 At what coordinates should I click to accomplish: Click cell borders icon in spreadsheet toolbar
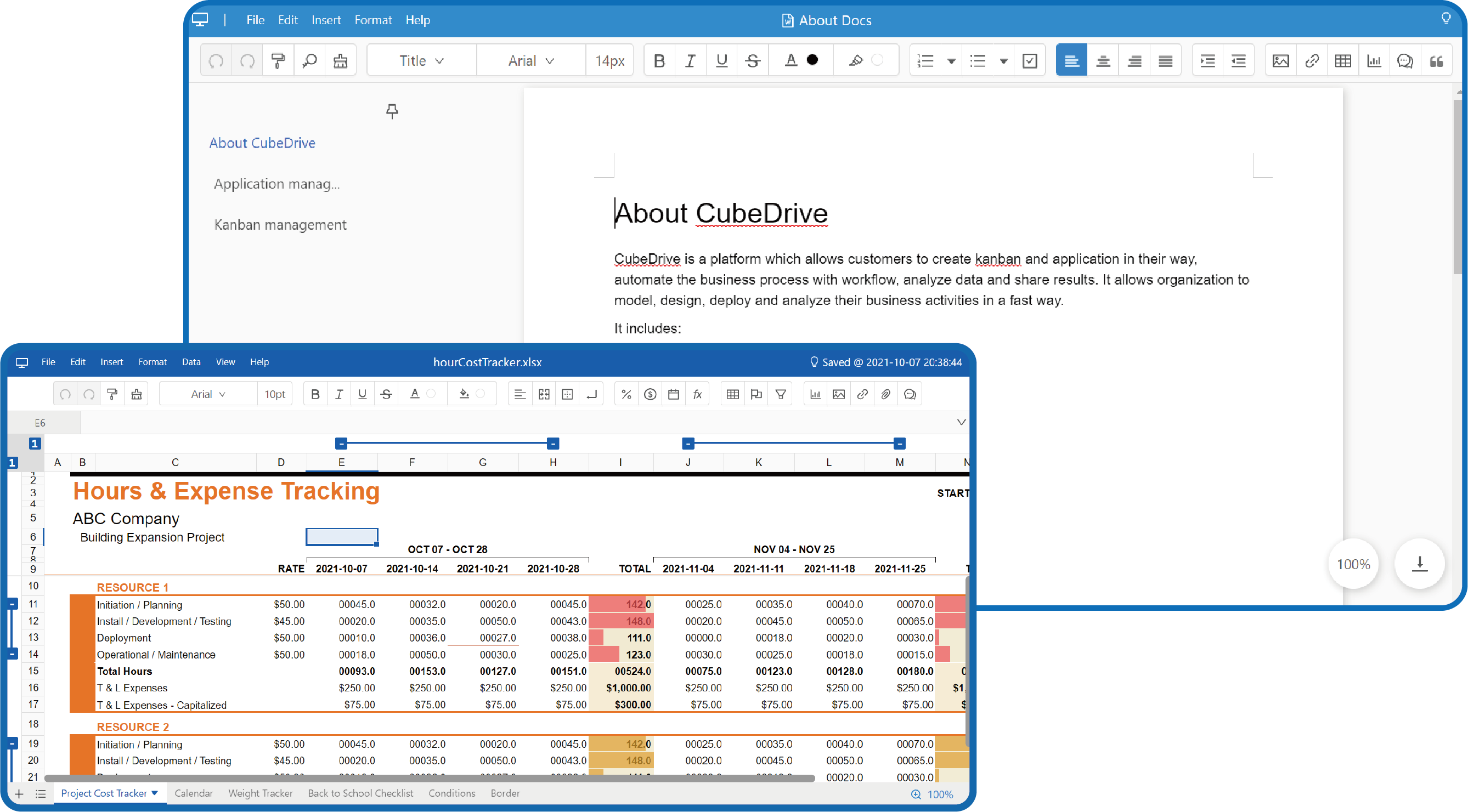568,394
